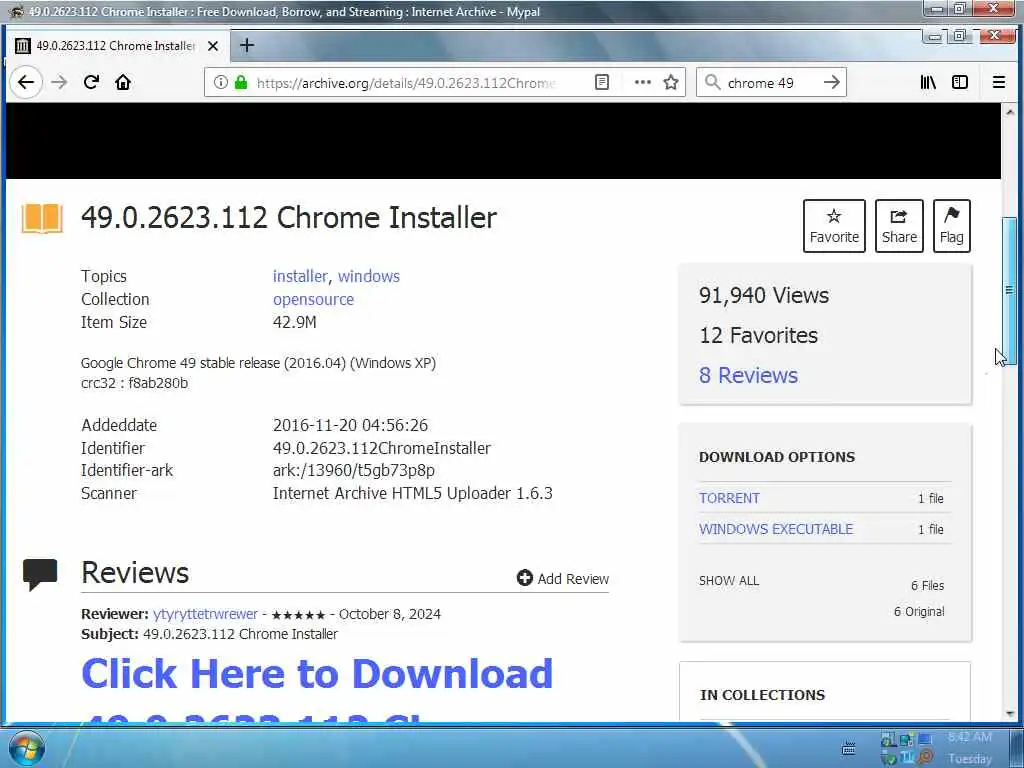Open the installer topic link
The image size is (1024, 768).
[x=300, y=276]
